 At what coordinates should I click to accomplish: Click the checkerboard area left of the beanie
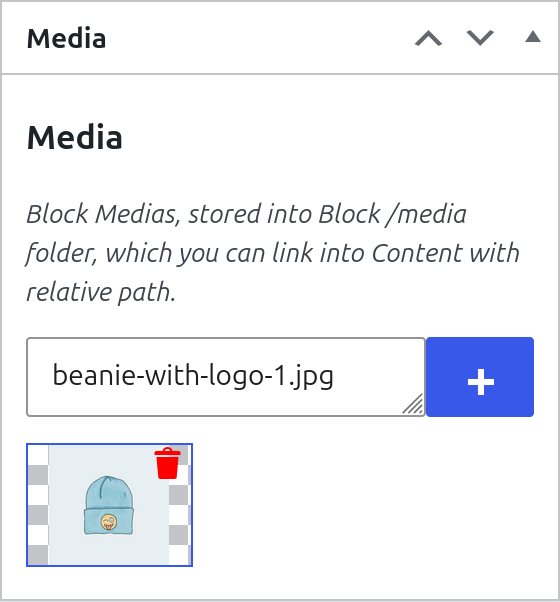coord(38,505)
